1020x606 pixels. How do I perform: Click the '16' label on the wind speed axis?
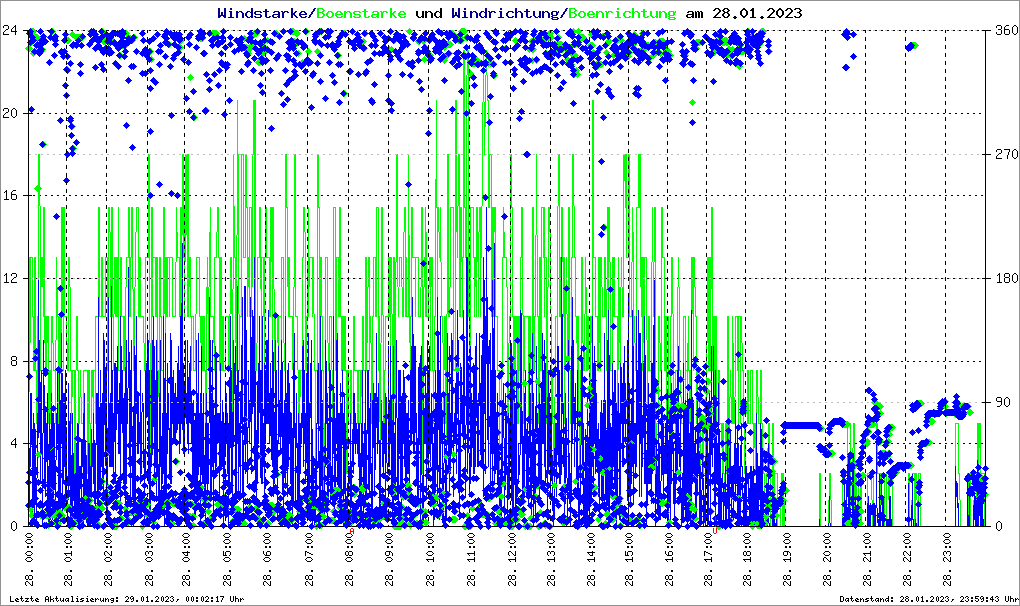coord(10,196)
